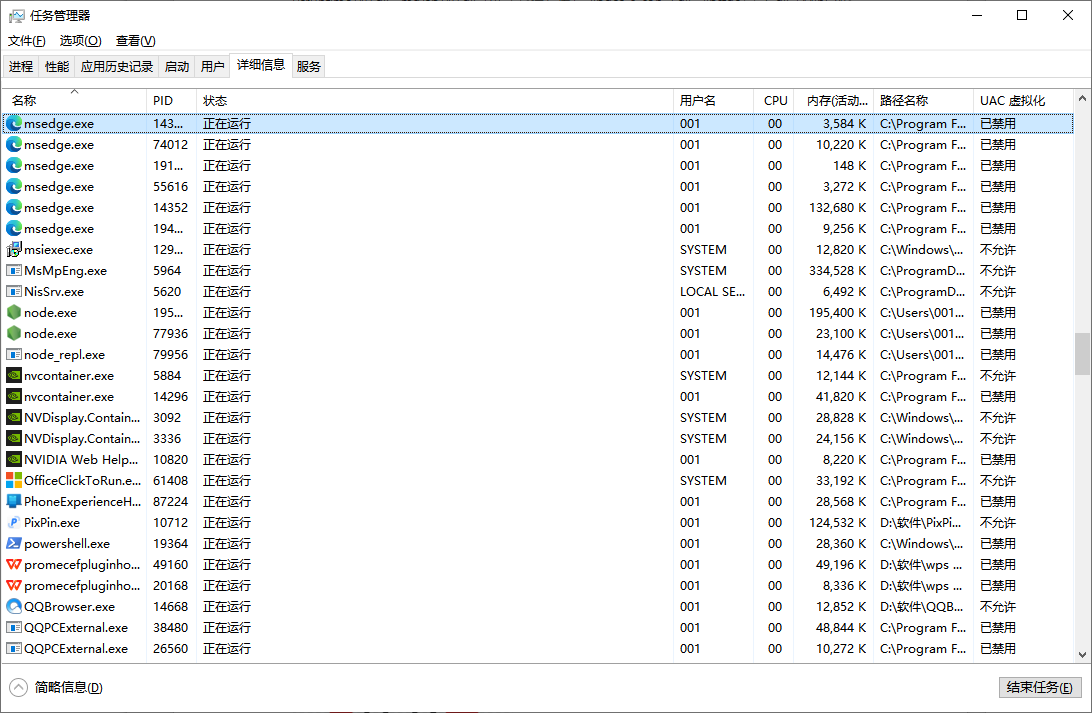
Task: Sort by the 状态 column header
Action: [435, 100]
